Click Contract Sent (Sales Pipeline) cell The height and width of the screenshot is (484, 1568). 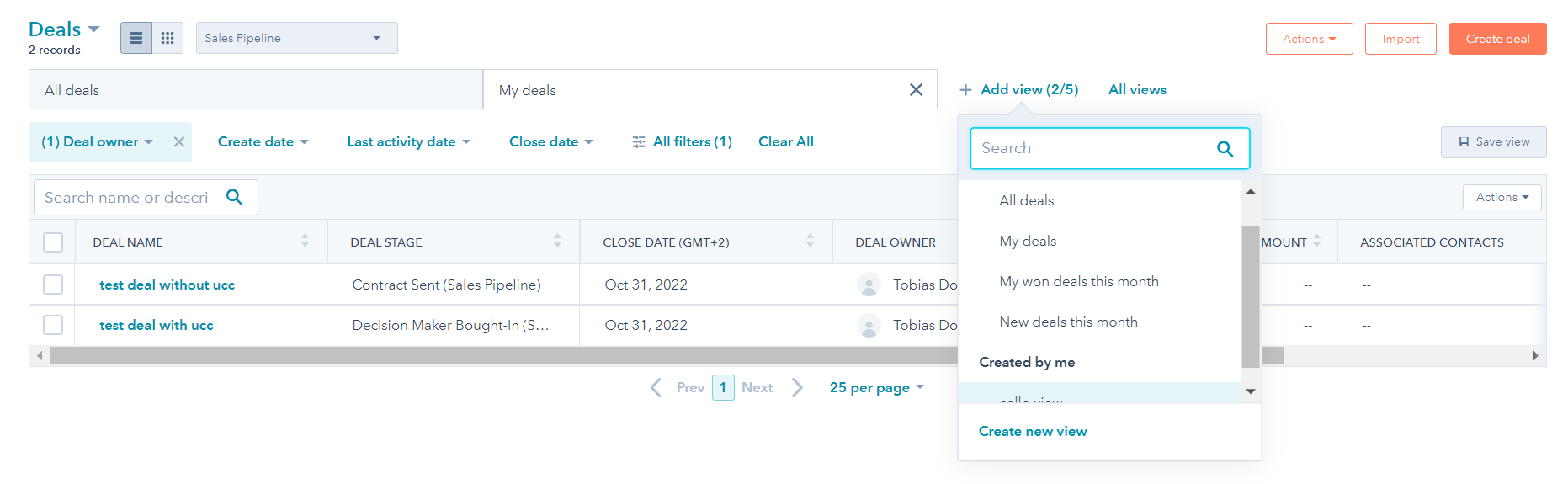click(446, 285)
